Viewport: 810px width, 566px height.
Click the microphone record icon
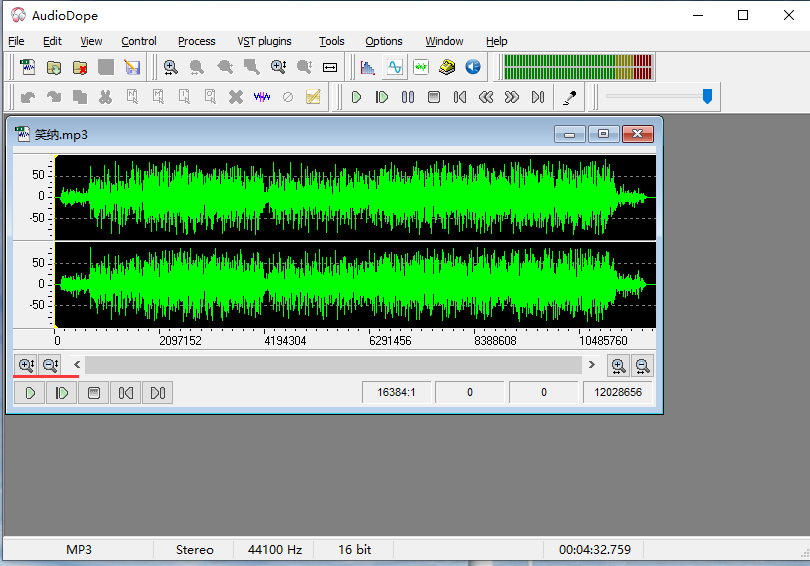coord(570,97)
